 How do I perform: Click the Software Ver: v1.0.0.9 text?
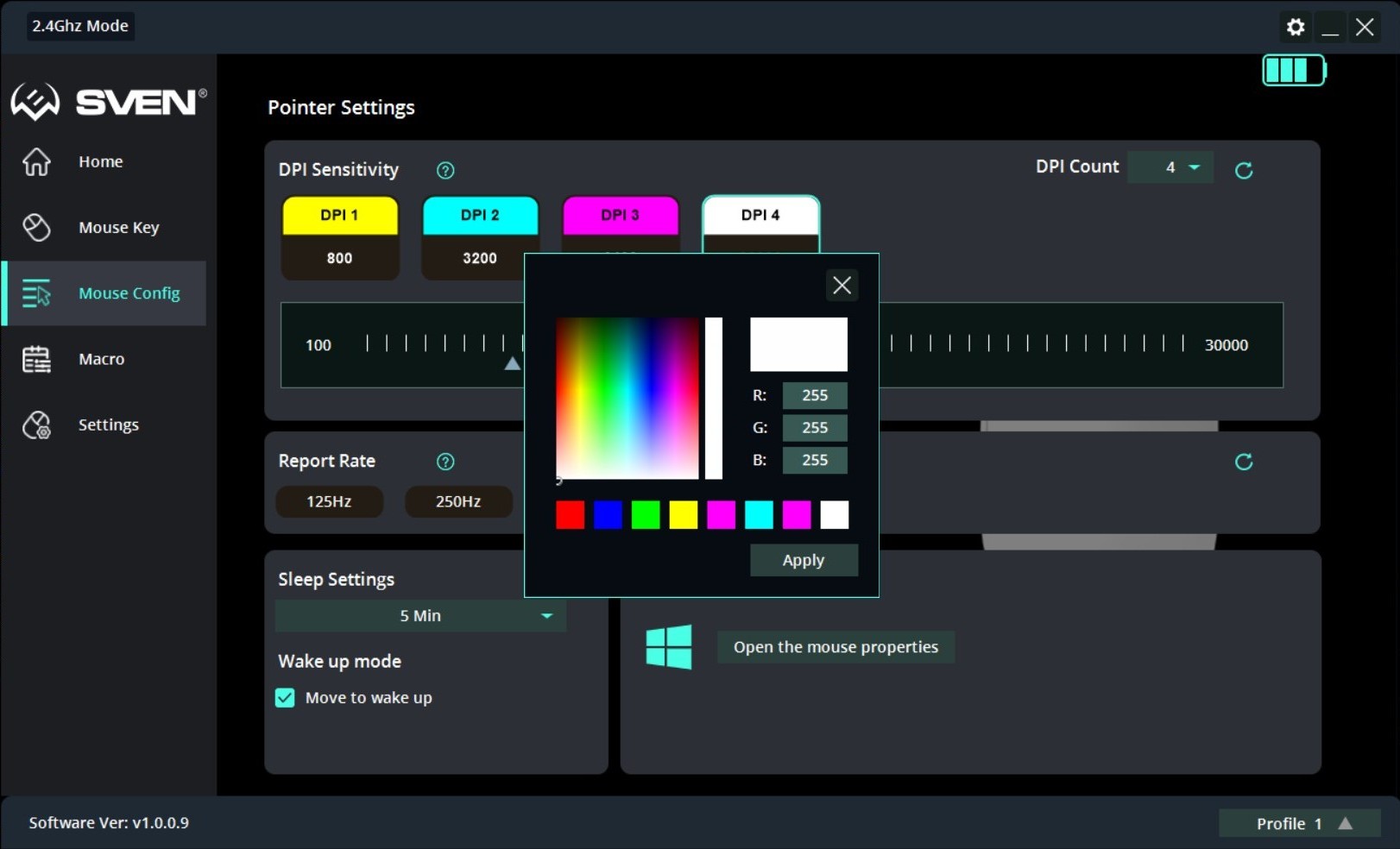pyautogui.click(x=109, y=823)
